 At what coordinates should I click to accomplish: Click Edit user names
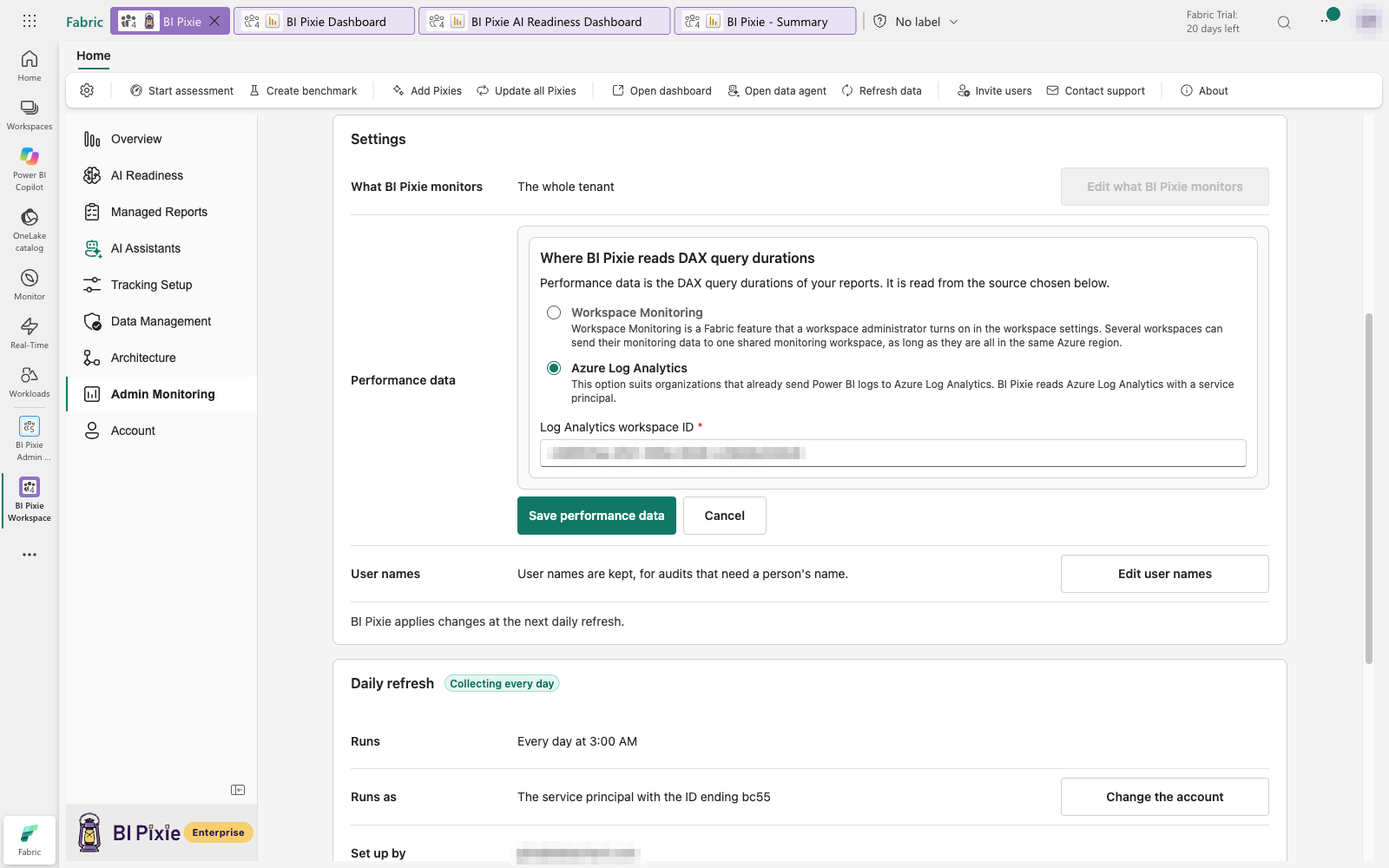pyautogui.click(x=1165, y=574)
